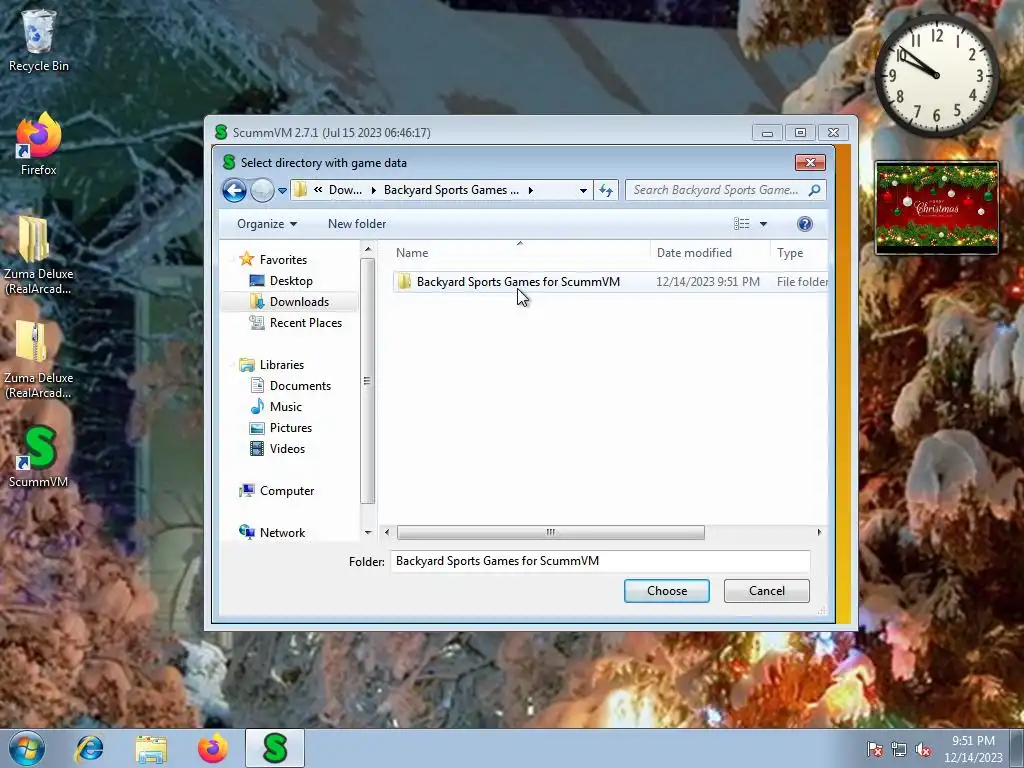Click the muted volume tray icon

coord(923,749)
